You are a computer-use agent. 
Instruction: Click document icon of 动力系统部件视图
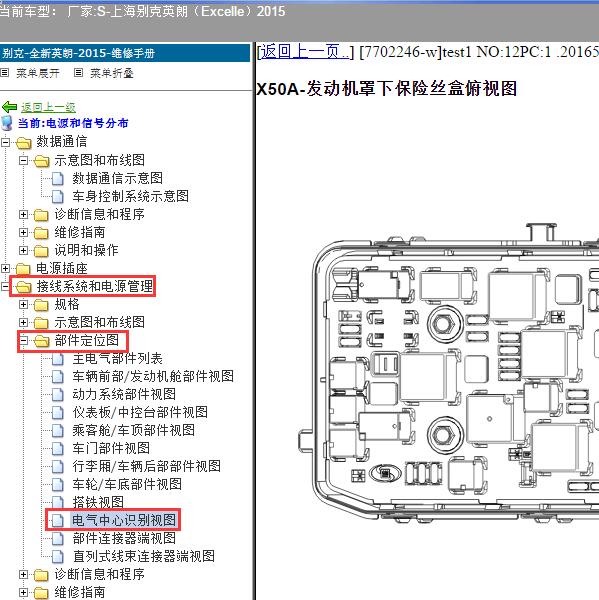pos(58,395)
